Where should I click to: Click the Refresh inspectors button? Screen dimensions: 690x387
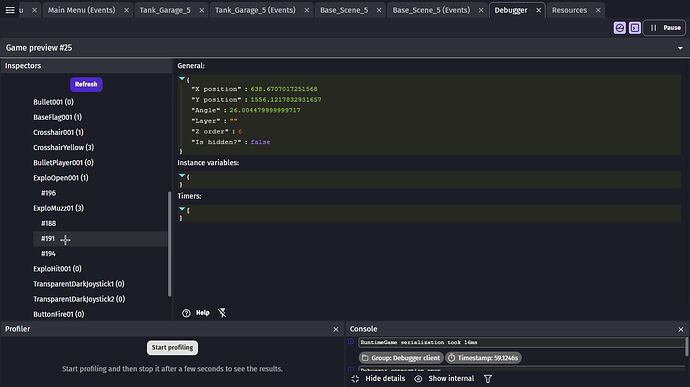(86, 84)
